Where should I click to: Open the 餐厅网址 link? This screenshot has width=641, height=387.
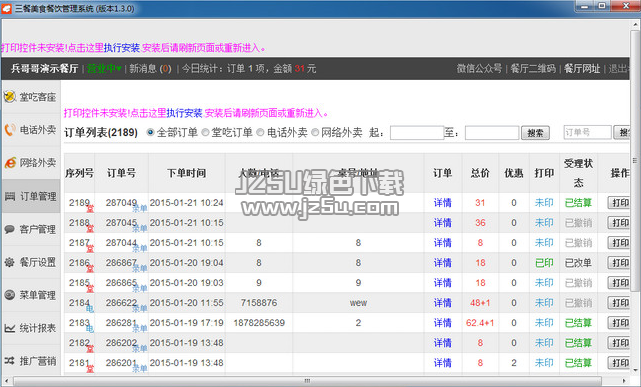[582, 69]
